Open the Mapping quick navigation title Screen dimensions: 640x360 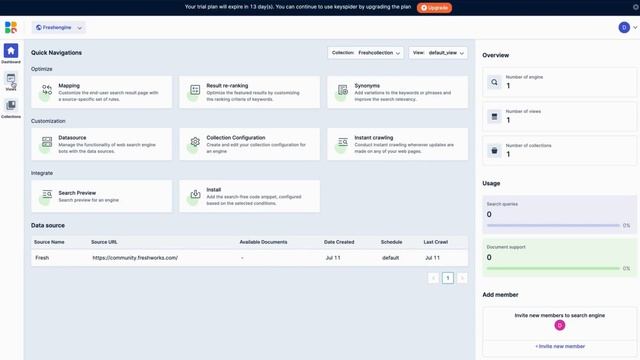(x=69, y=86)
